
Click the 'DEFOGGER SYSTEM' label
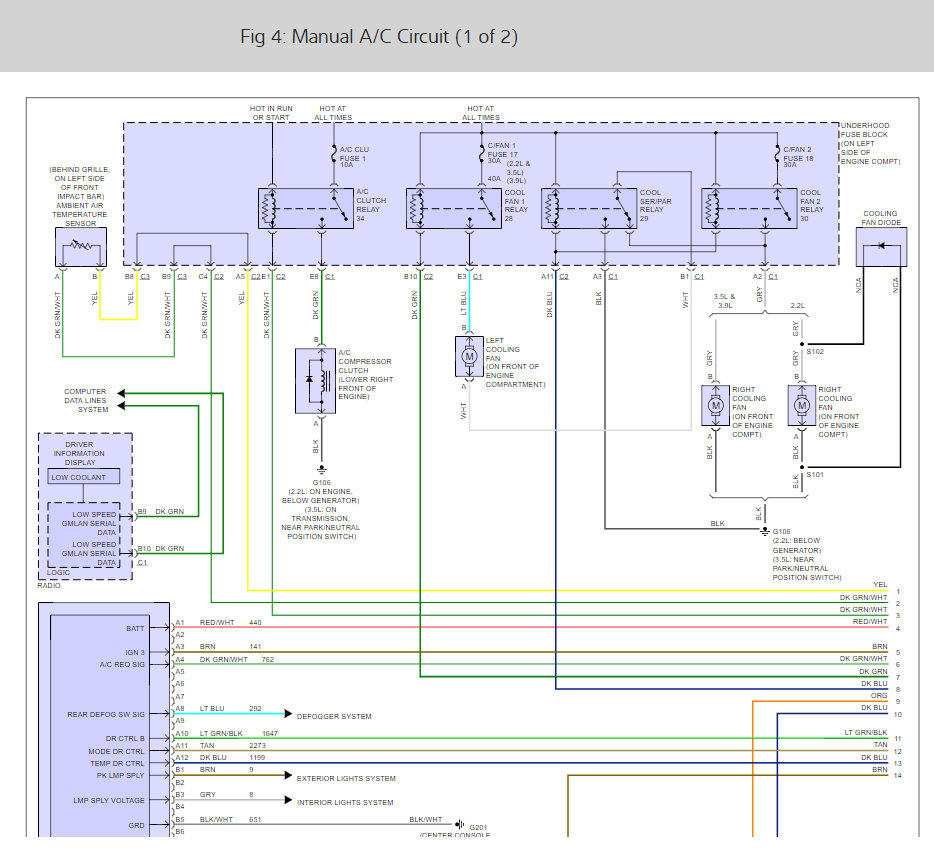334,716
